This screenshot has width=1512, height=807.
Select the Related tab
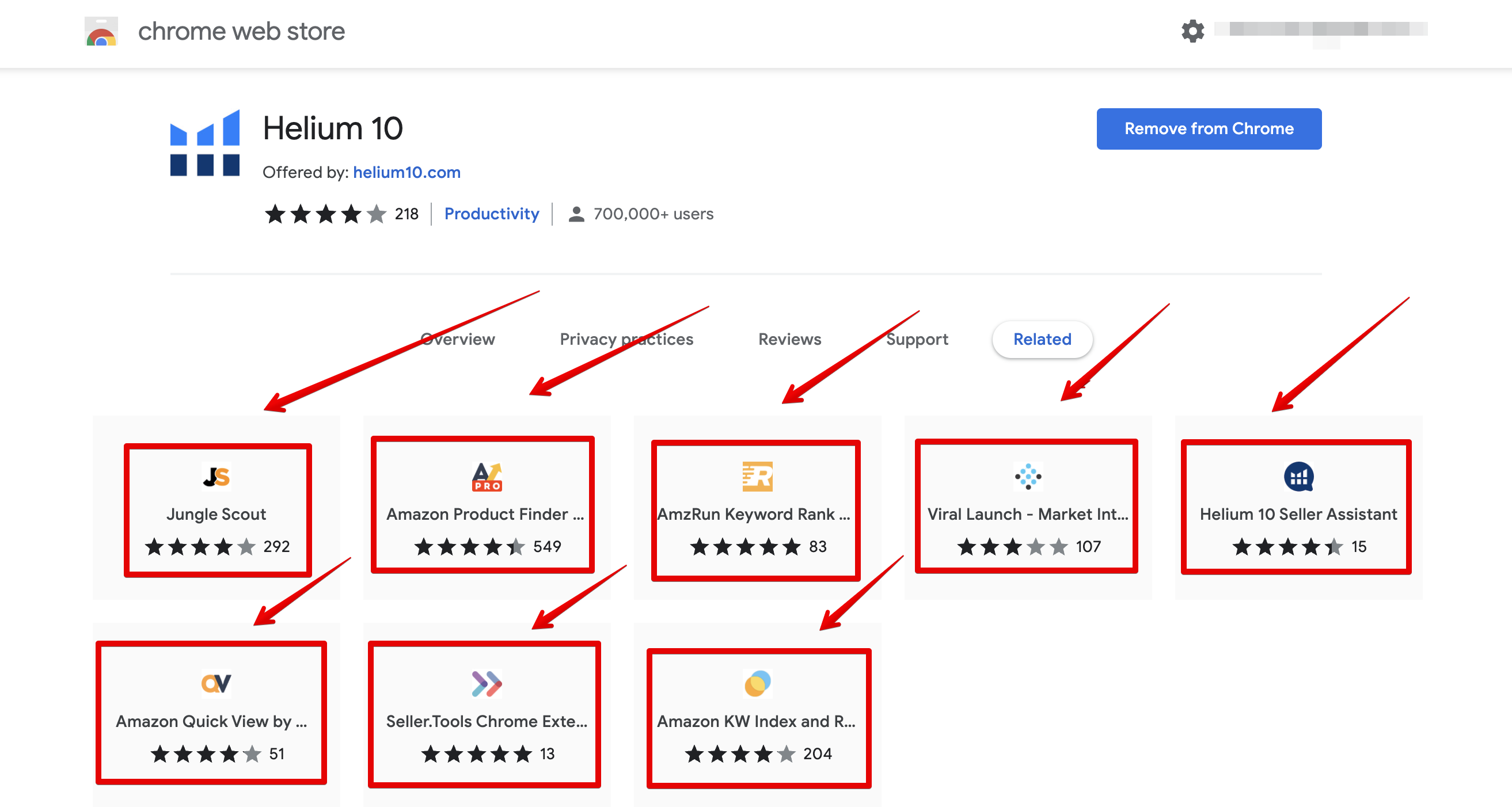click(x=1042, y=339)
